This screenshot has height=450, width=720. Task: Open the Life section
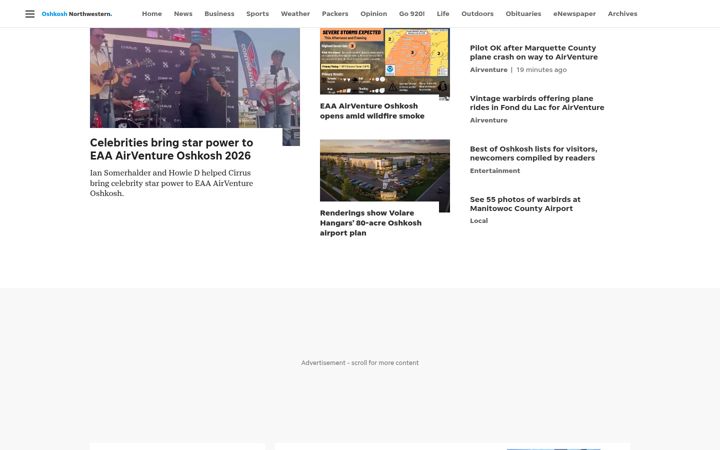(x=443, y=14)
